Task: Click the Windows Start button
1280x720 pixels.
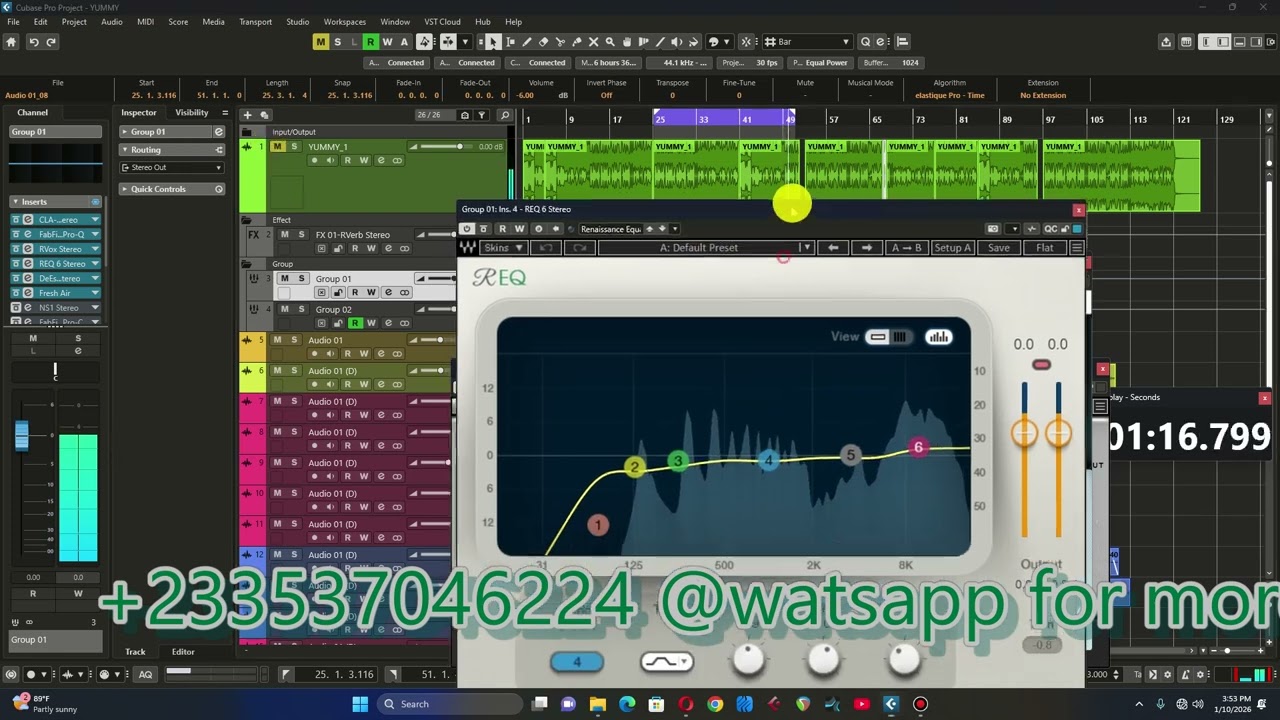Action: pos(360,704)
